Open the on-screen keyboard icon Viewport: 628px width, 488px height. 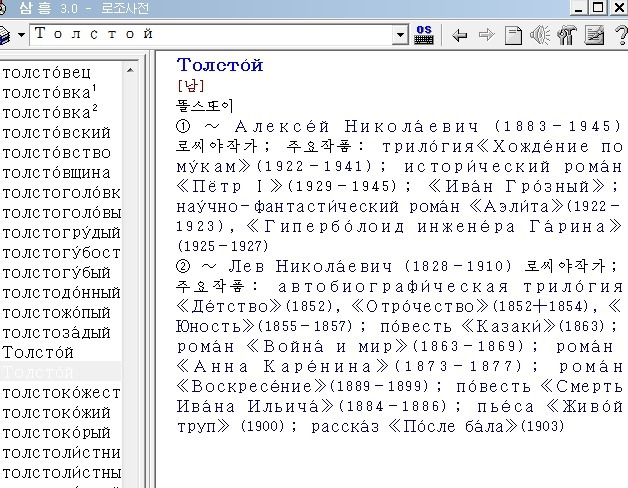tap(424, 35)
